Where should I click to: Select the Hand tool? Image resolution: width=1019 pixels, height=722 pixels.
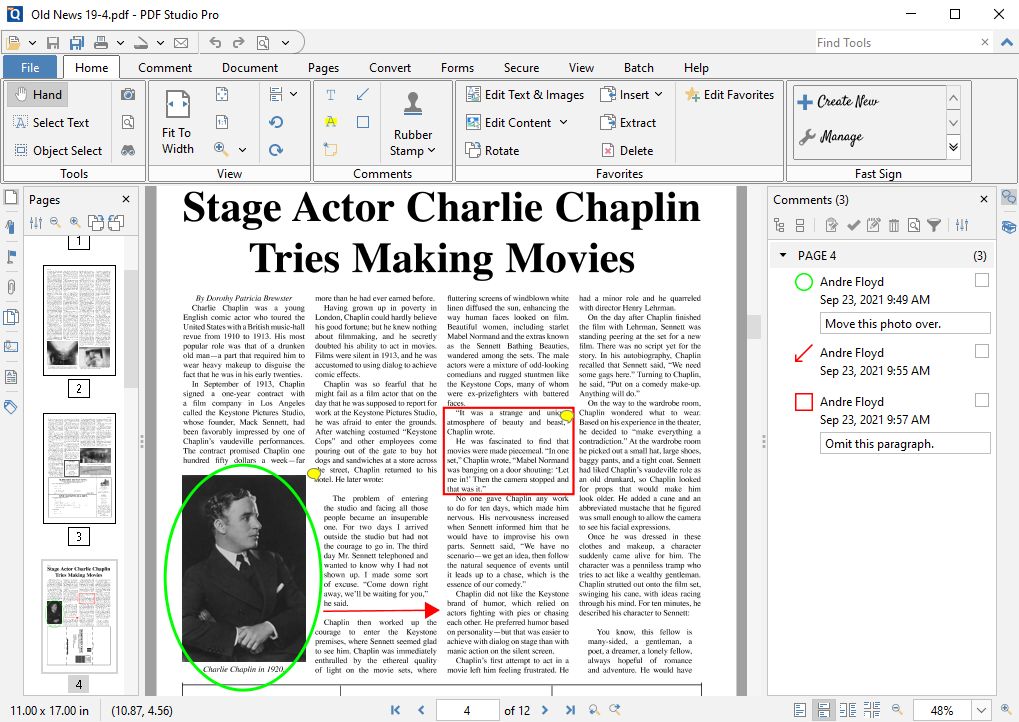tap(40, 94)
